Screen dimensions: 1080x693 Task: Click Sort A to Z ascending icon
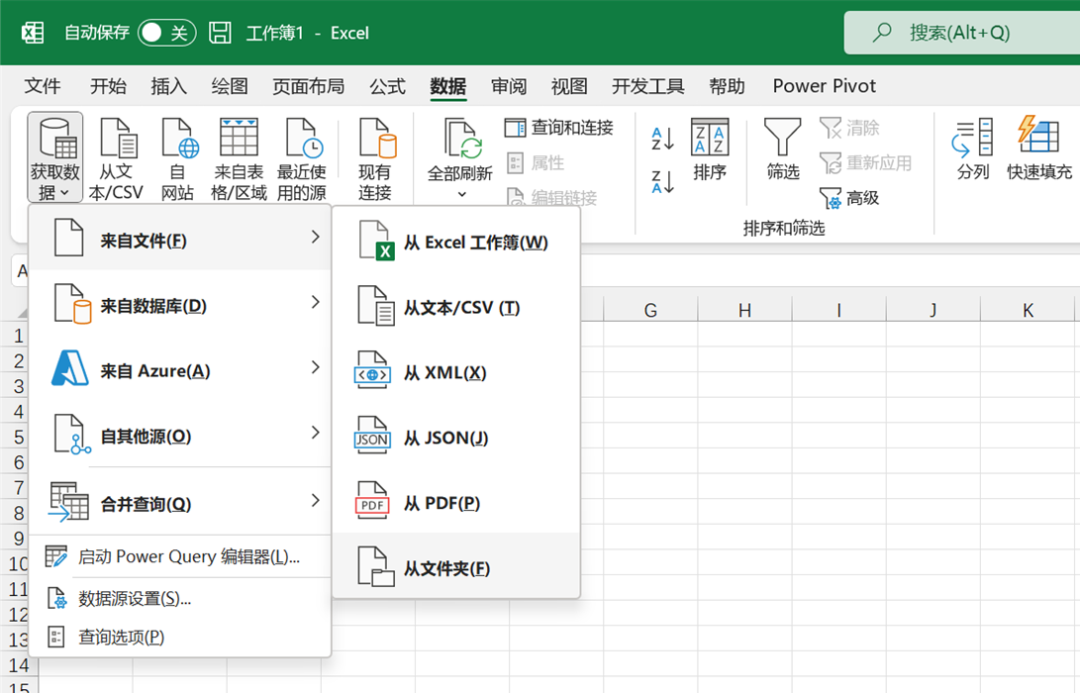tap(662, 138)
